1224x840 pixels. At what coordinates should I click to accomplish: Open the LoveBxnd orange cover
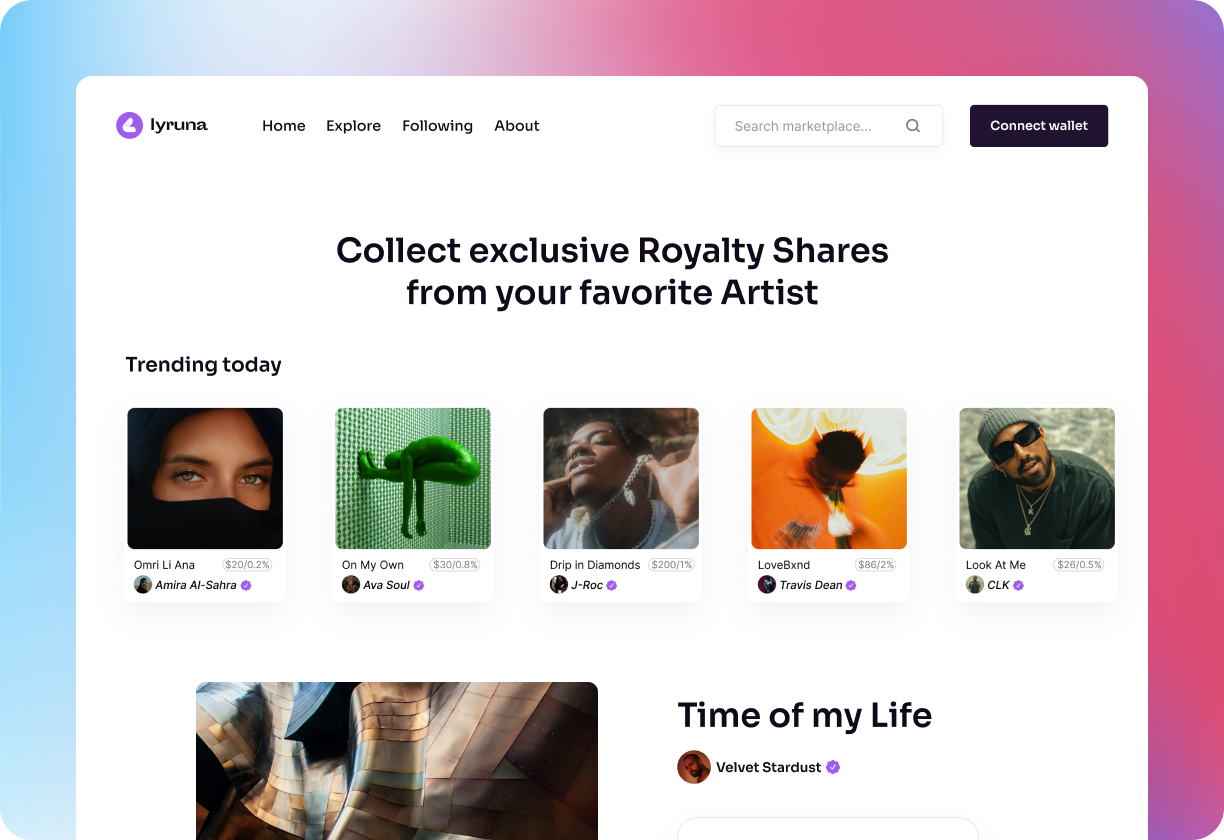pyautogui.click(x=829, y=478)
